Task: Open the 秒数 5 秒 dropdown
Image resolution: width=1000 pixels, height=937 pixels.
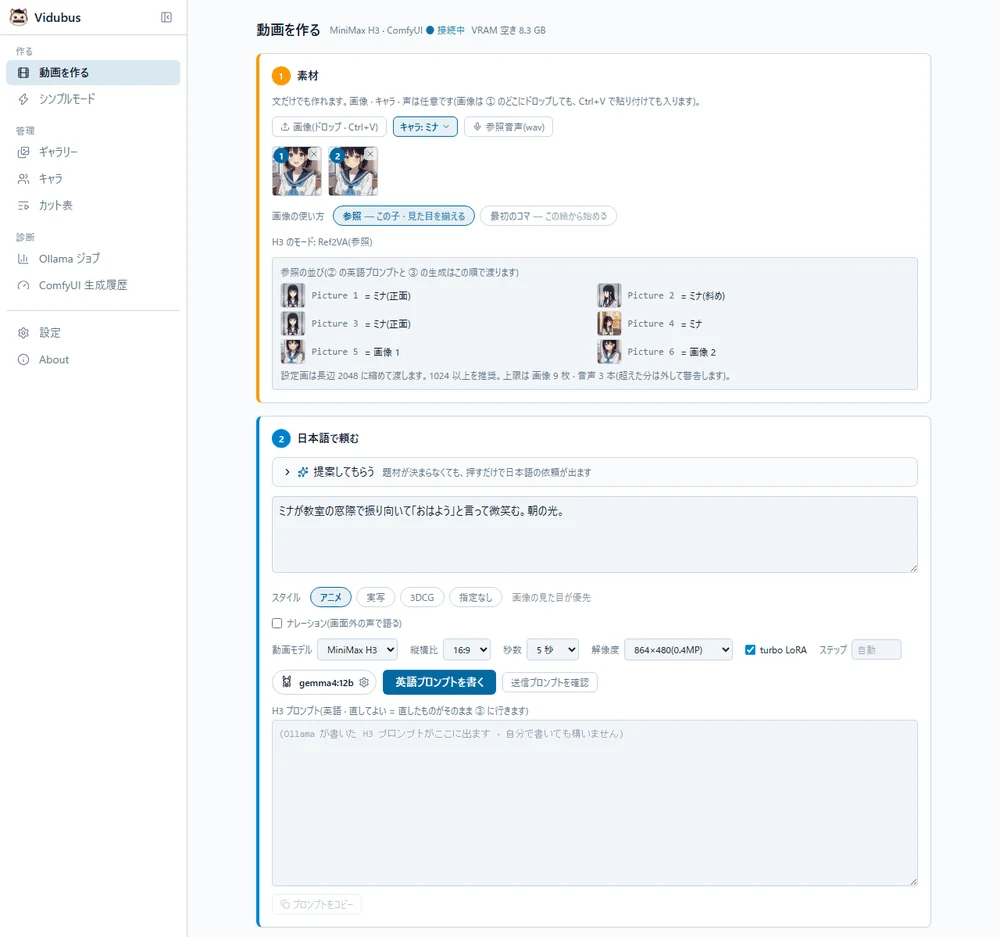Action: click(x=553, y=650)
